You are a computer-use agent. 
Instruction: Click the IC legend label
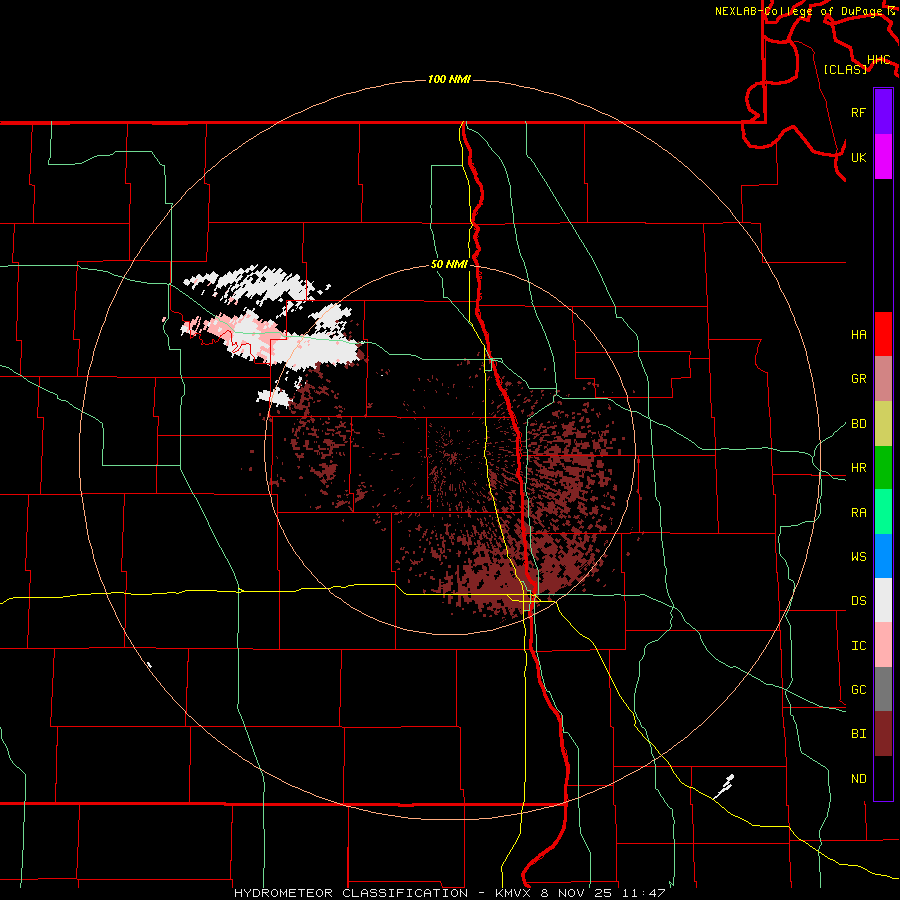859,646
